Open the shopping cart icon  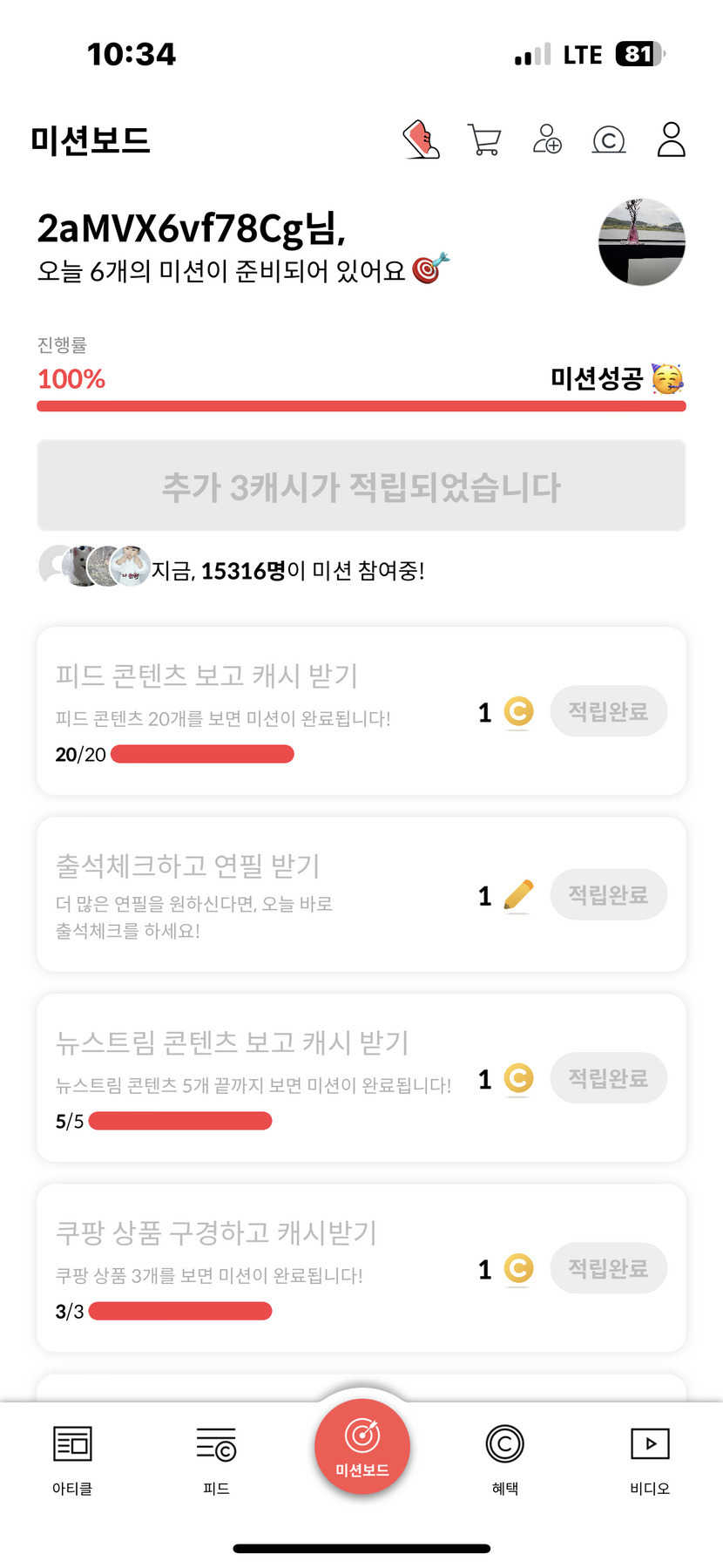[x=484, y=139]
